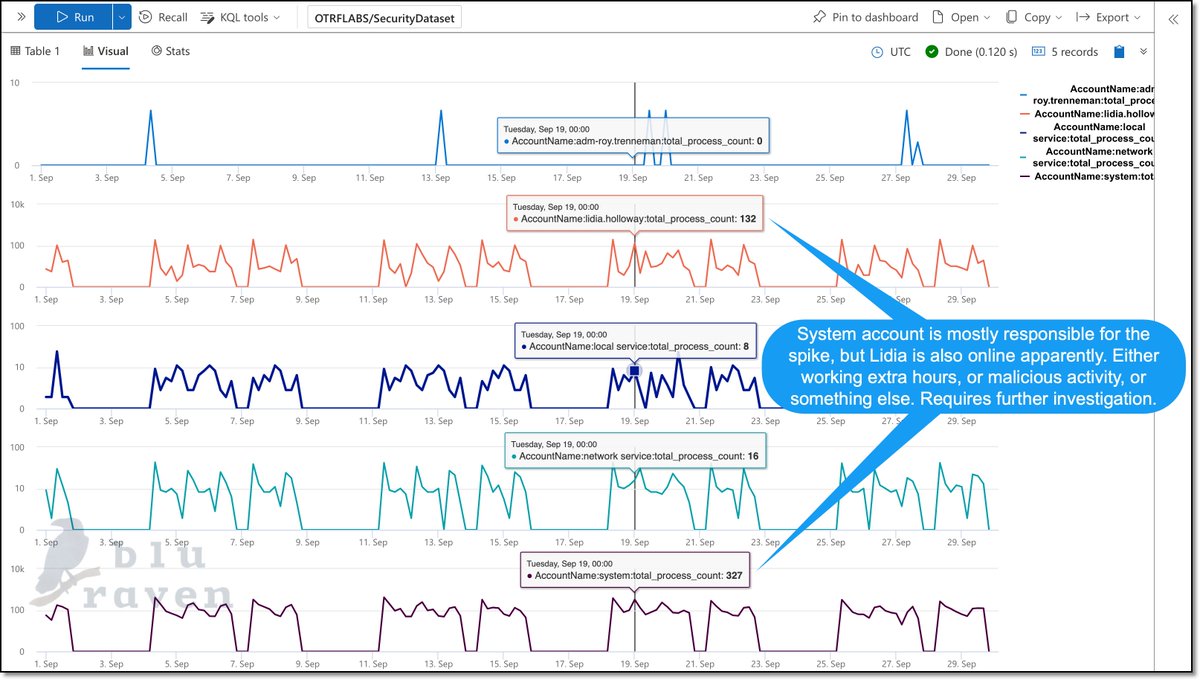This screenshot has width=1200, height=680.
Task: Open the Stats tab
Action: click(x=171, y=51)
